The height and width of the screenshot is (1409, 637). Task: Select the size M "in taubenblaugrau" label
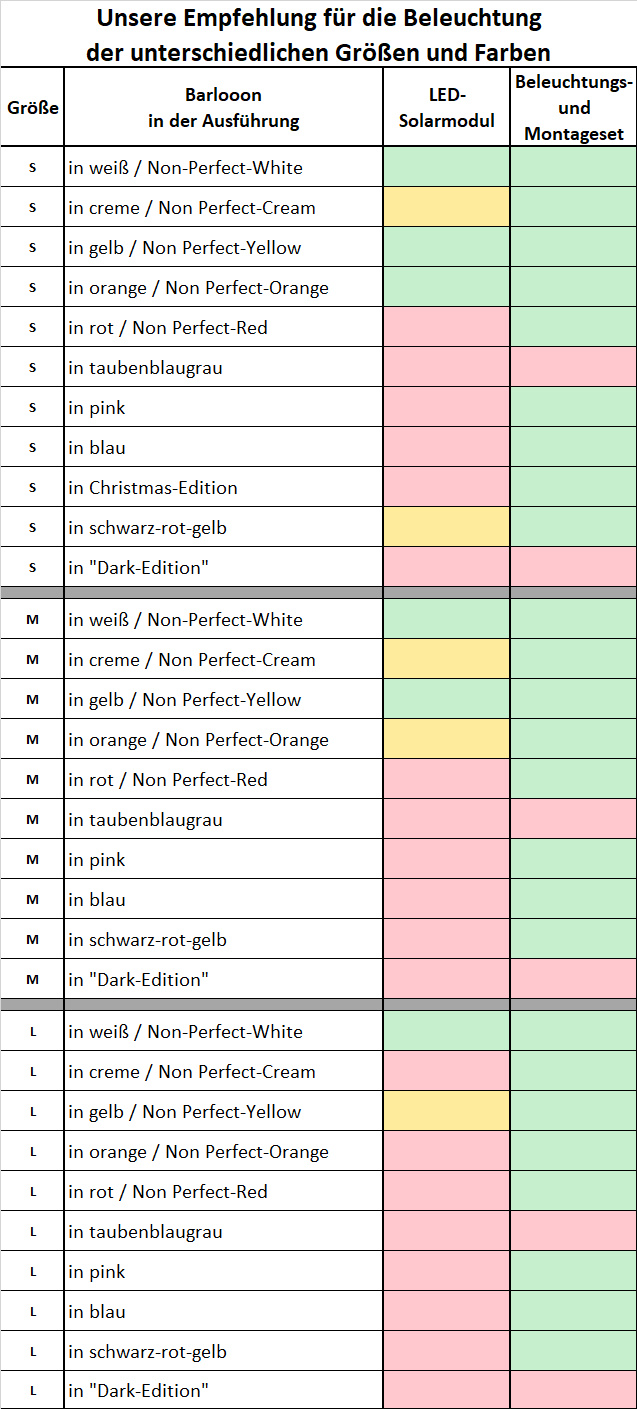point(146,820)
